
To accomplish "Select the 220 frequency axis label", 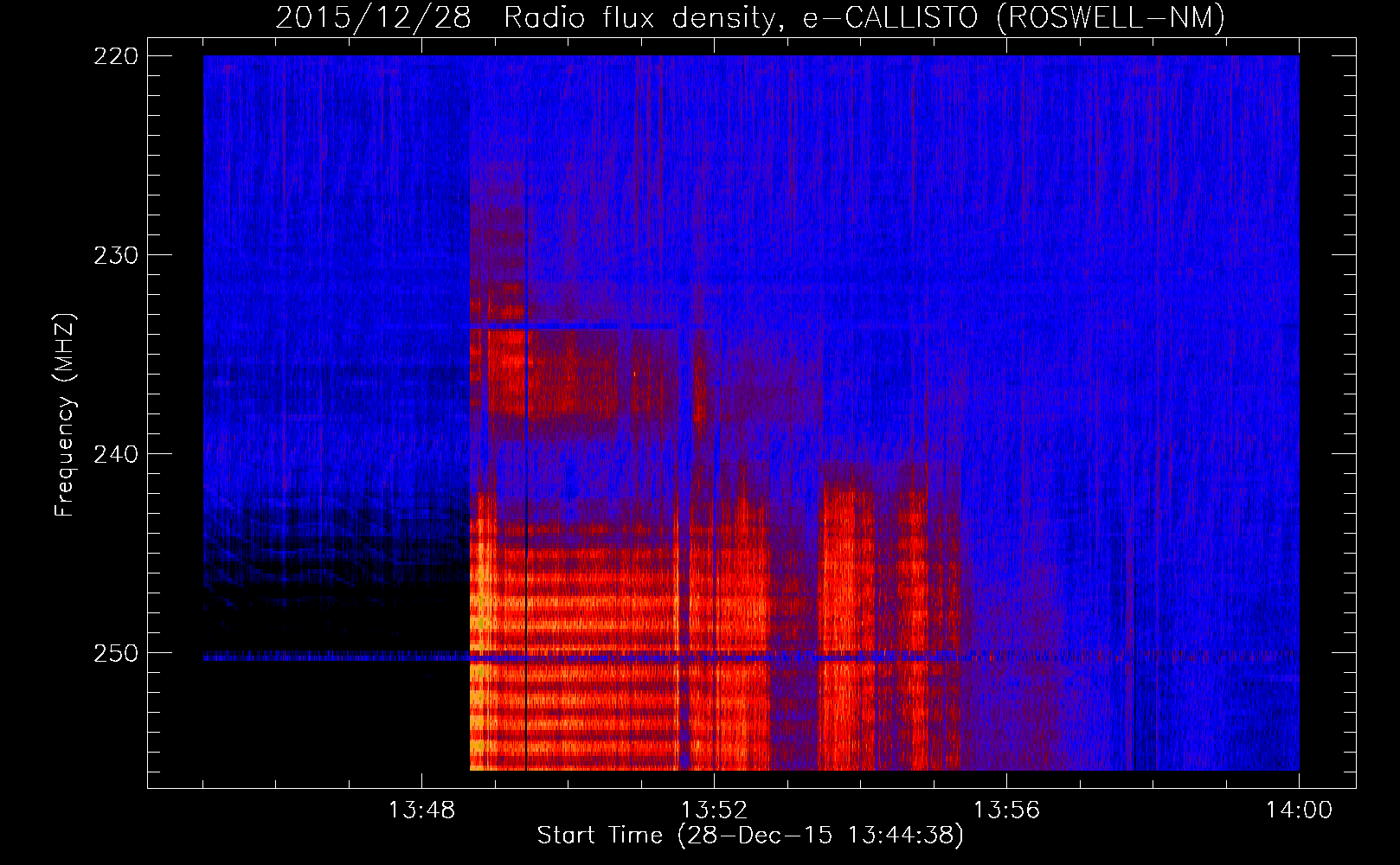I will tap(115, 56).
